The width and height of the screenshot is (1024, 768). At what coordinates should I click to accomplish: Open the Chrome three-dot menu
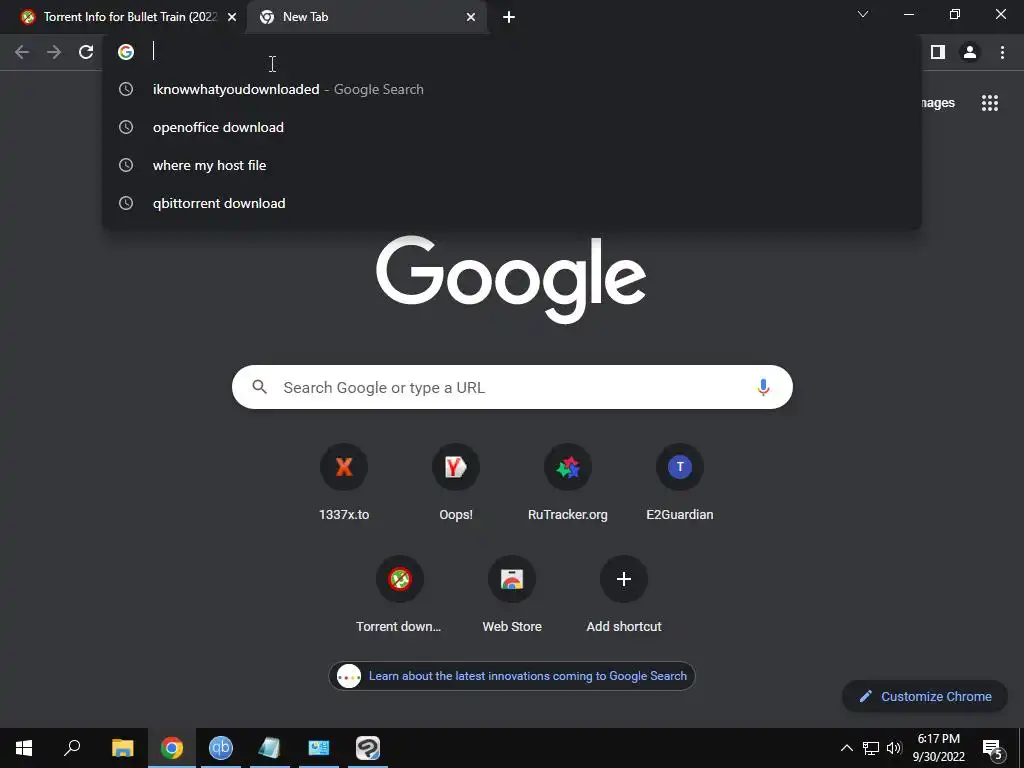point(1002,52)
